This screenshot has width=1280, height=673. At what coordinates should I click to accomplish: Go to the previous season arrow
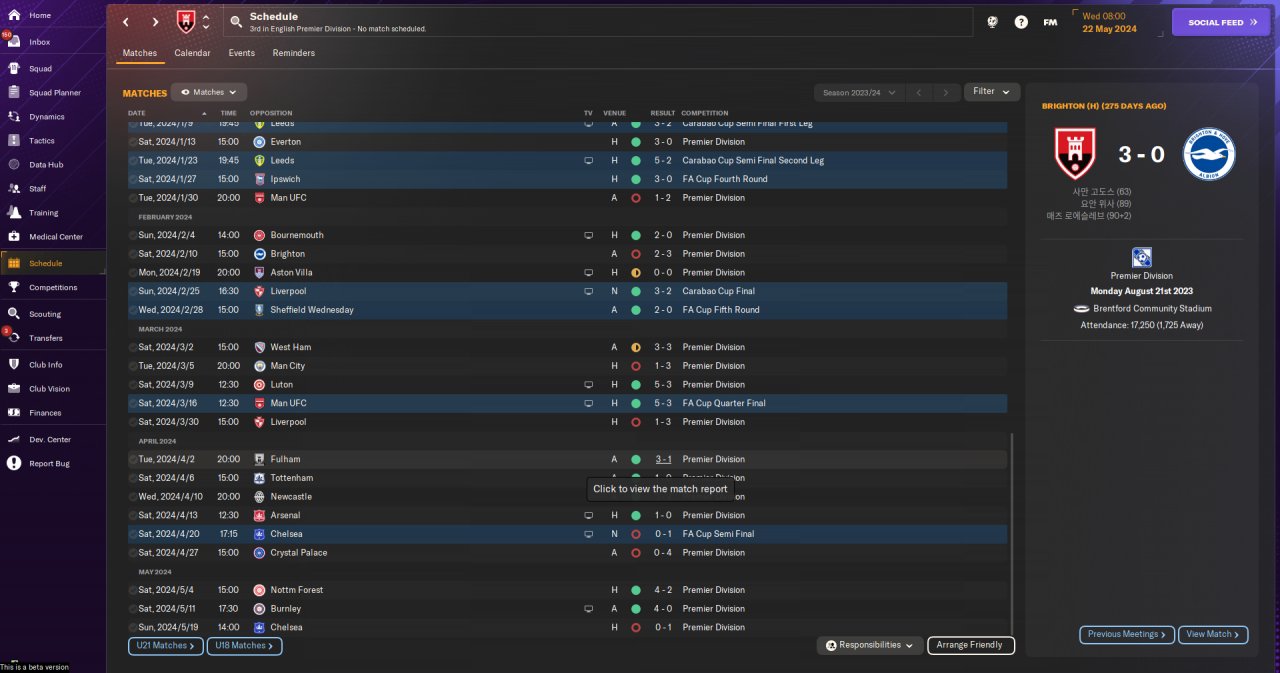click(x=919, y=92)
